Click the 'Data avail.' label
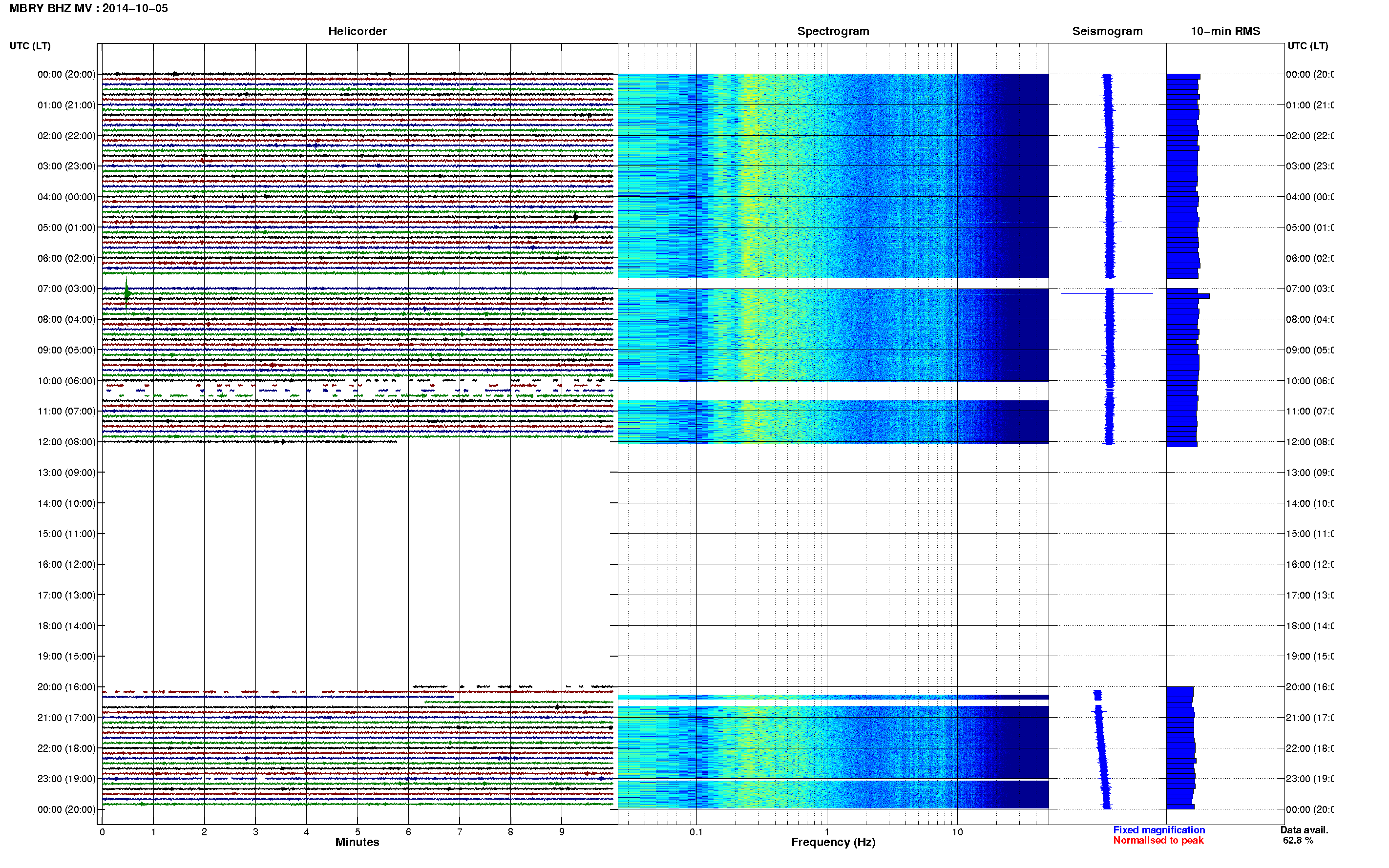Screen dimensions: 1389x868 pyautogui.click(x=1304, y=830)
